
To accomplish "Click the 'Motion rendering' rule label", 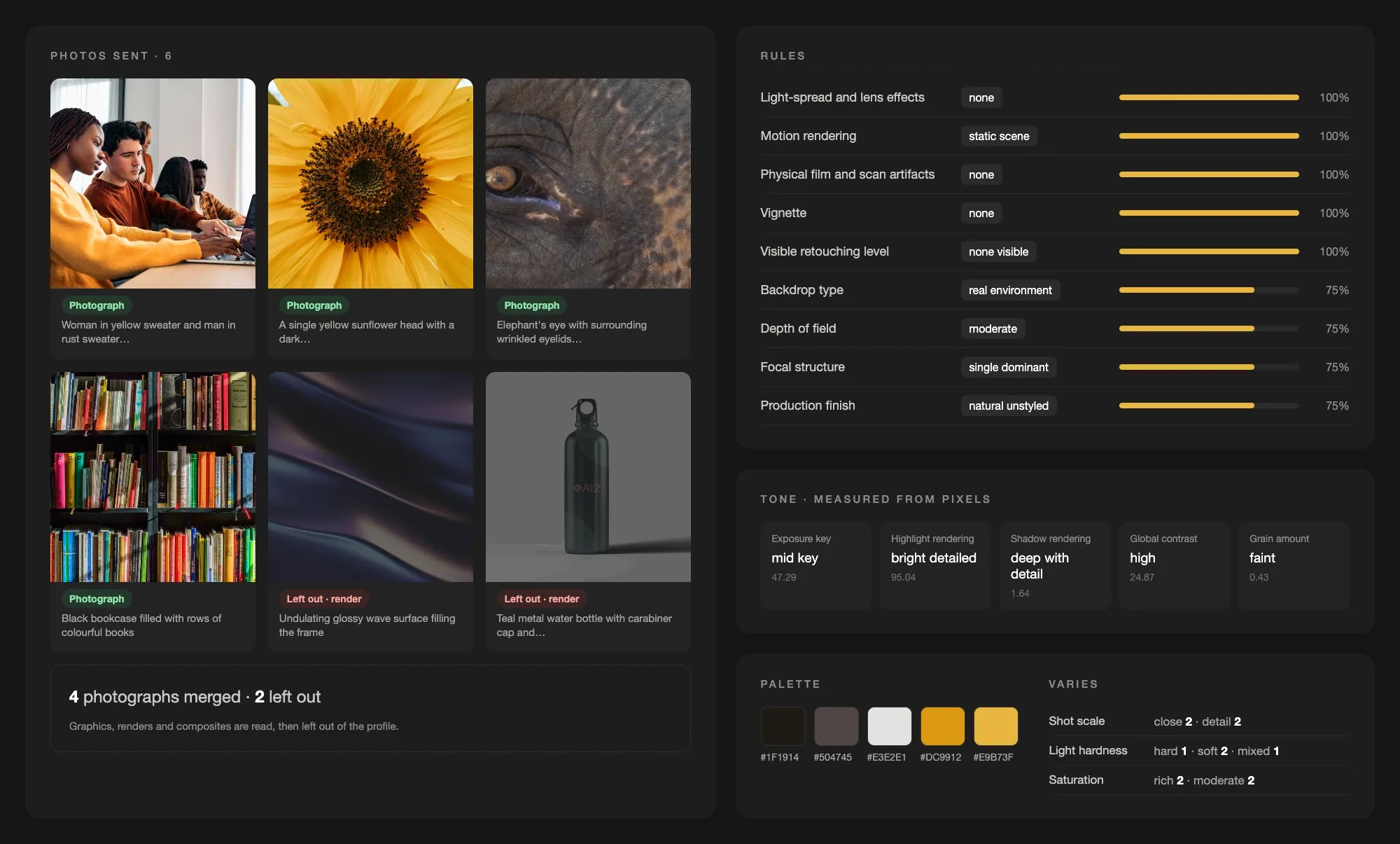I will (x=808, y=136).
